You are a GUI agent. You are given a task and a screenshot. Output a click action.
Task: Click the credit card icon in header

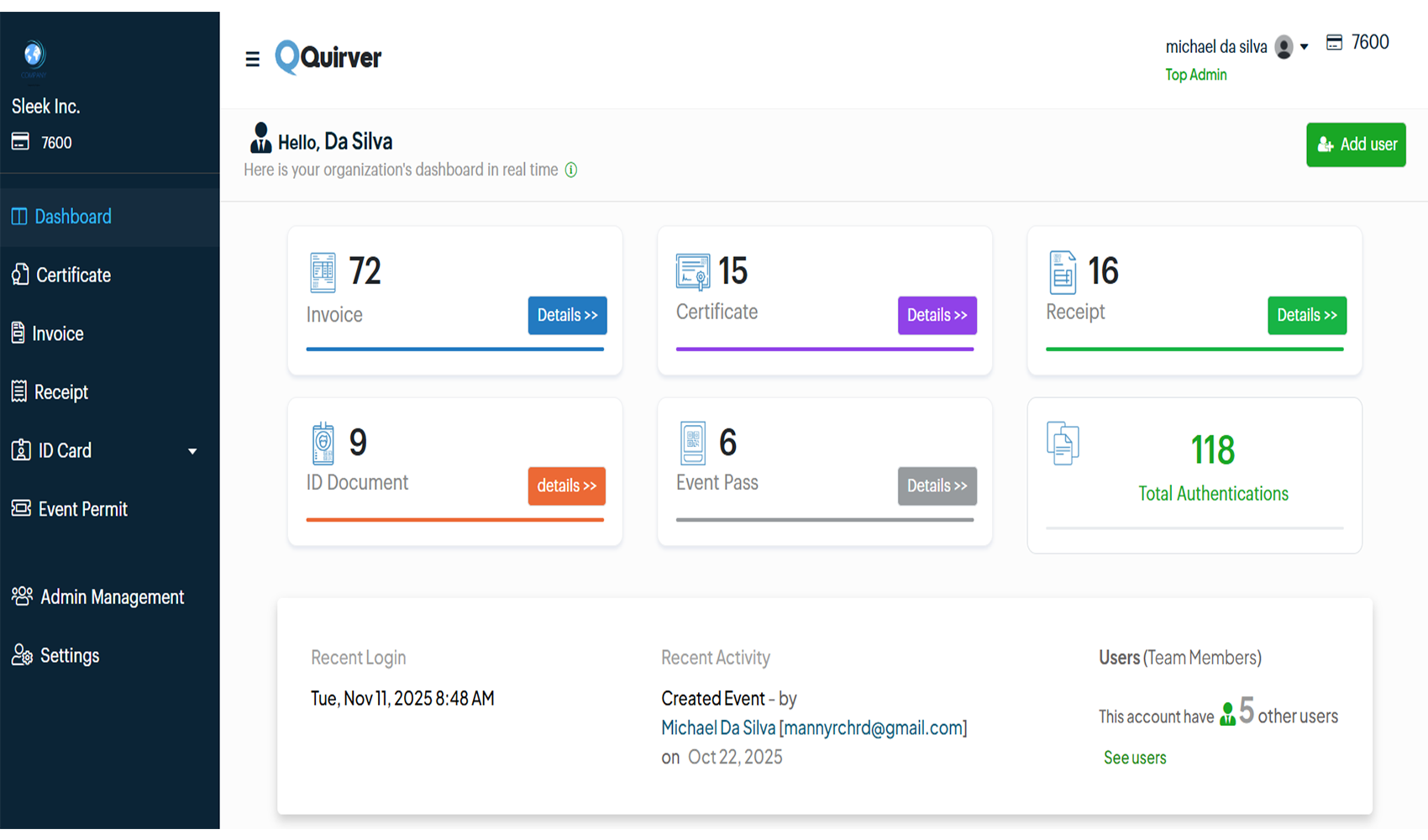1334,43
